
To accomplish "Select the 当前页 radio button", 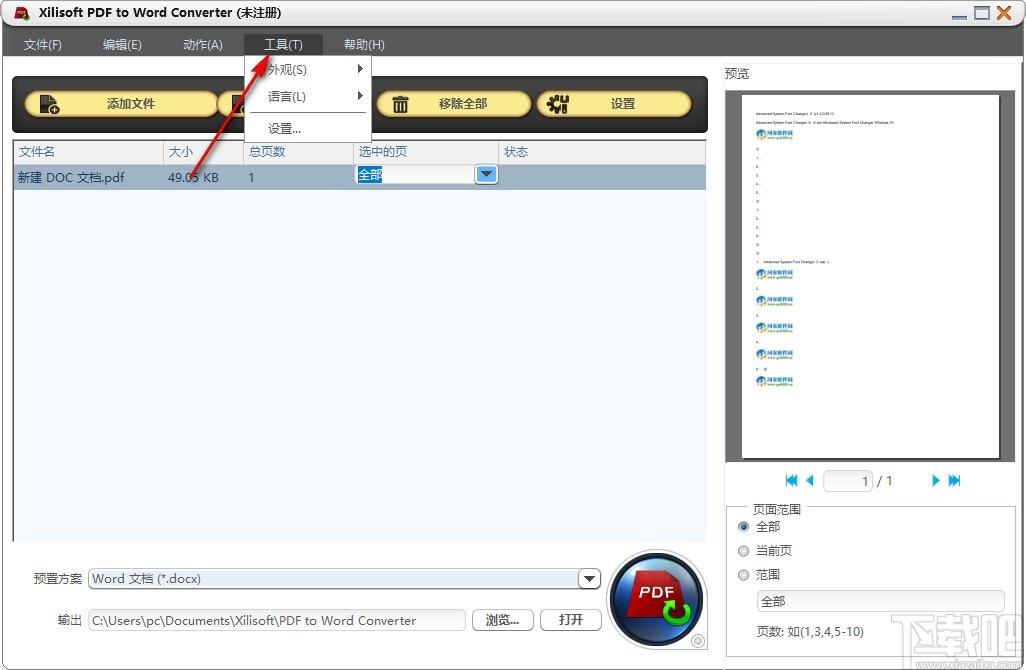I will 743,551.
